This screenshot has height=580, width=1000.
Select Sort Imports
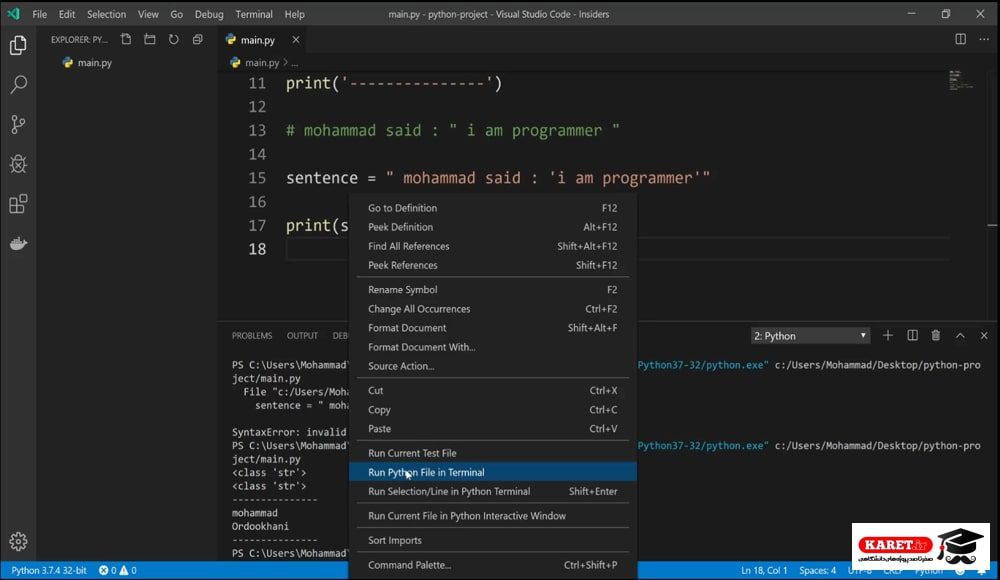pyautogui.click(x=492, y=540)
